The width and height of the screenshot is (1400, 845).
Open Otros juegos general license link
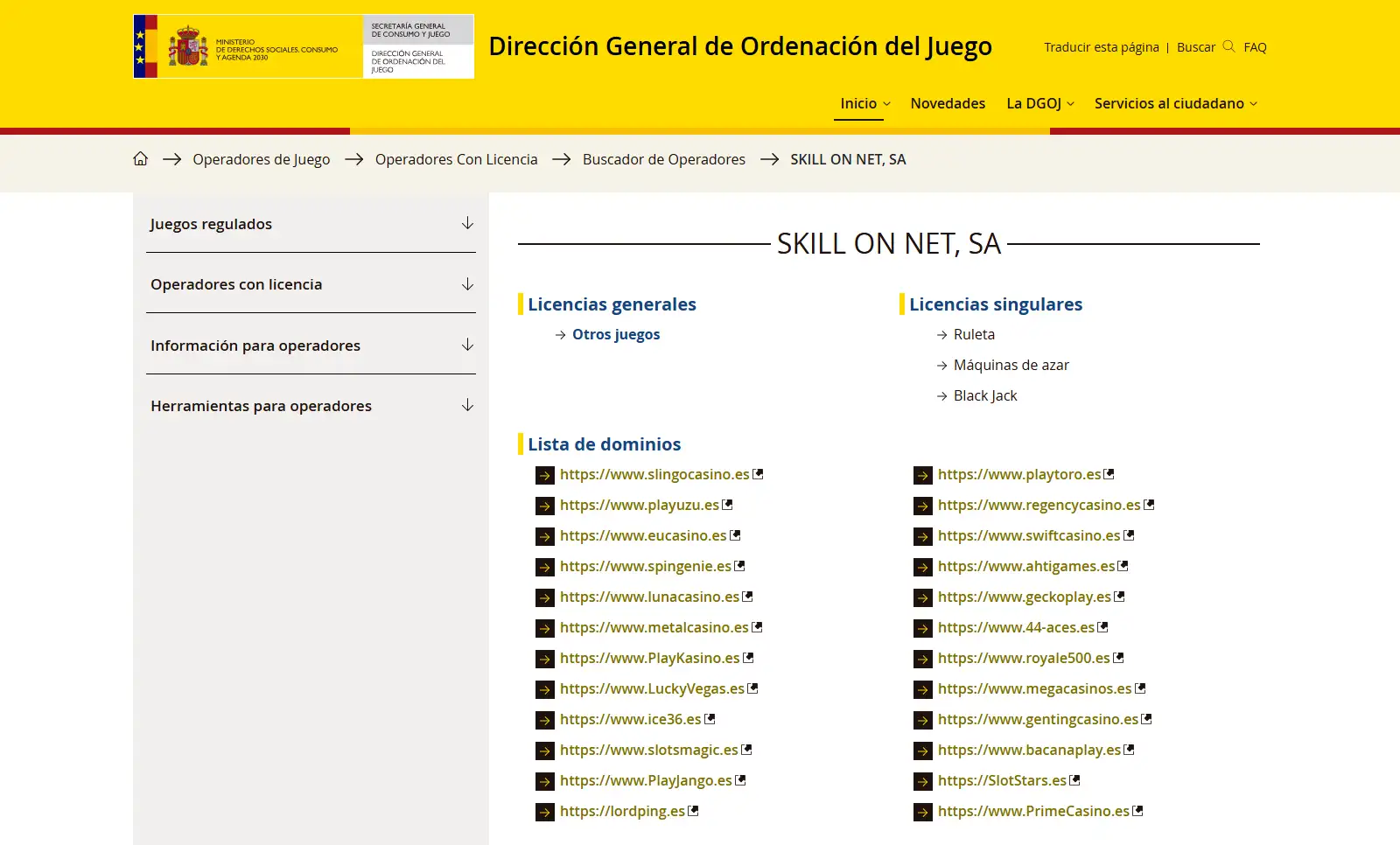coord(616,334)
